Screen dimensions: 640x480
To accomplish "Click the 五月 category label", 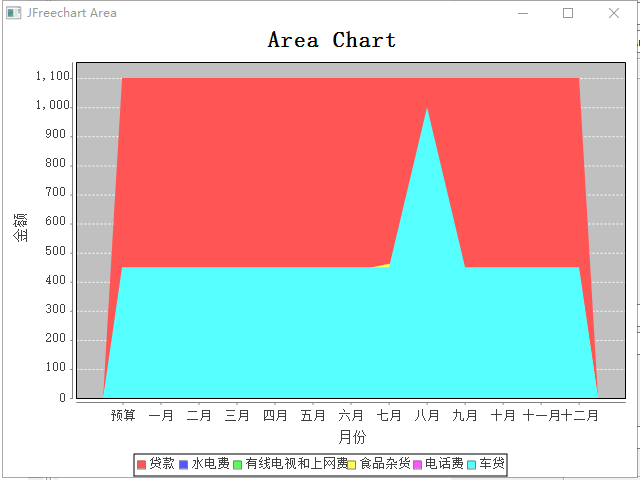I will tap(313, 416).
